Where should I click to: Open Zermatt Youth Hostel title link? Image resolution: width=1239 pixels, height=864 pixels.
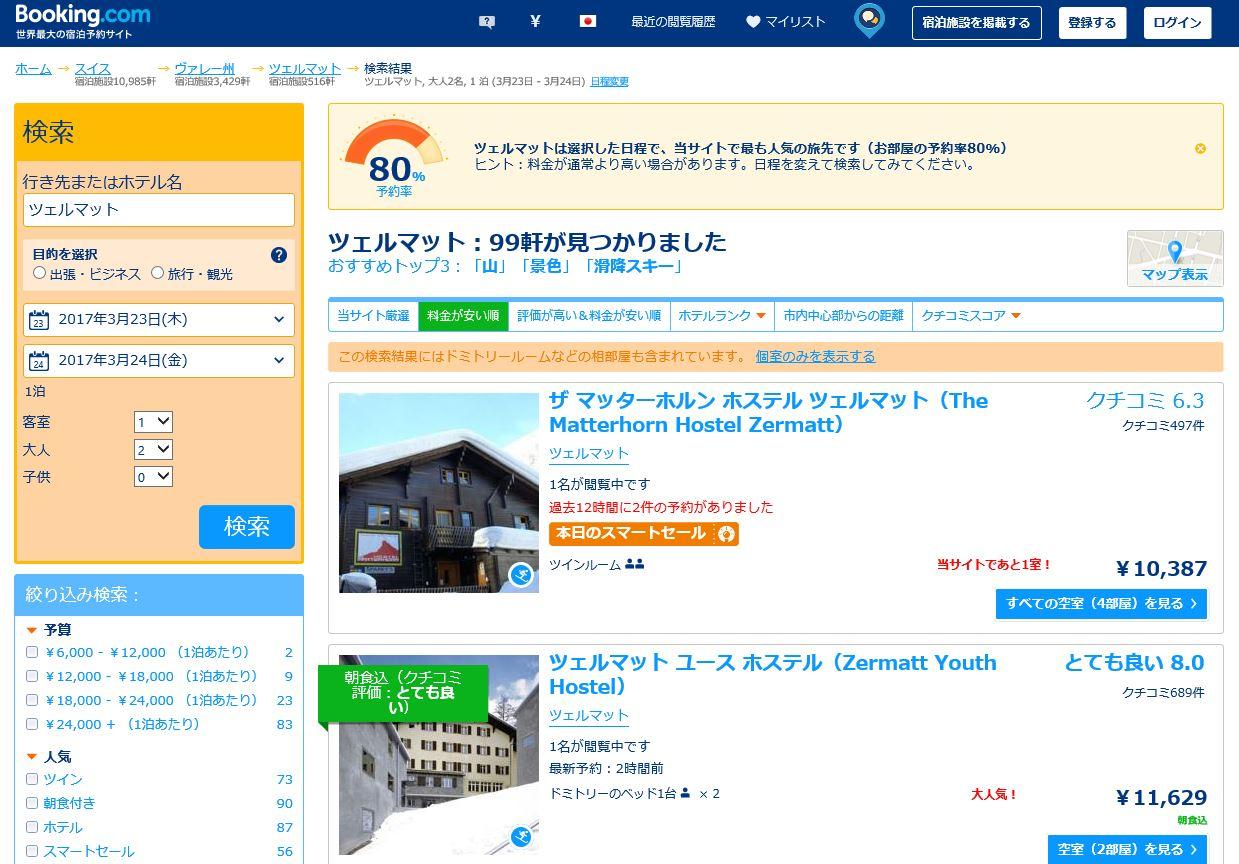pyautogui.click(x=773, y=675)
